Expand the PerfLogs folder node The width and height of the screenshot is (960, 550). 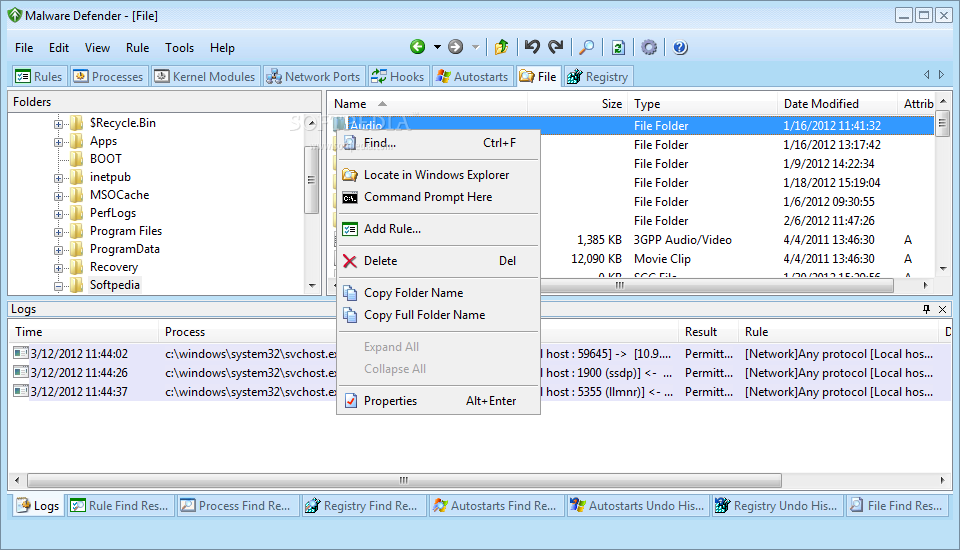coord(58,214)
